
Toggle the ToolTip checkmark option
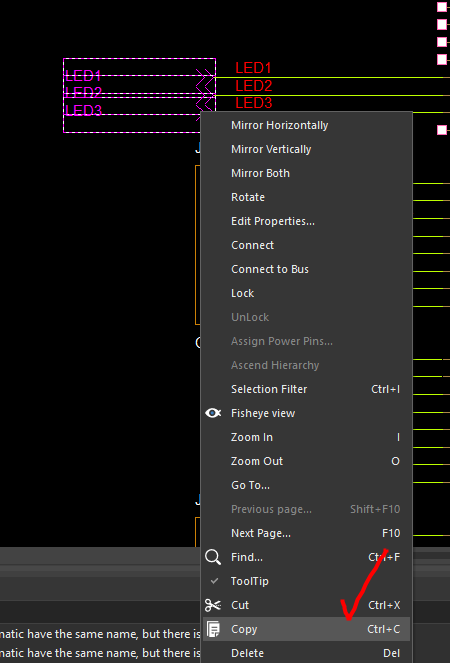tap(306, 581)
